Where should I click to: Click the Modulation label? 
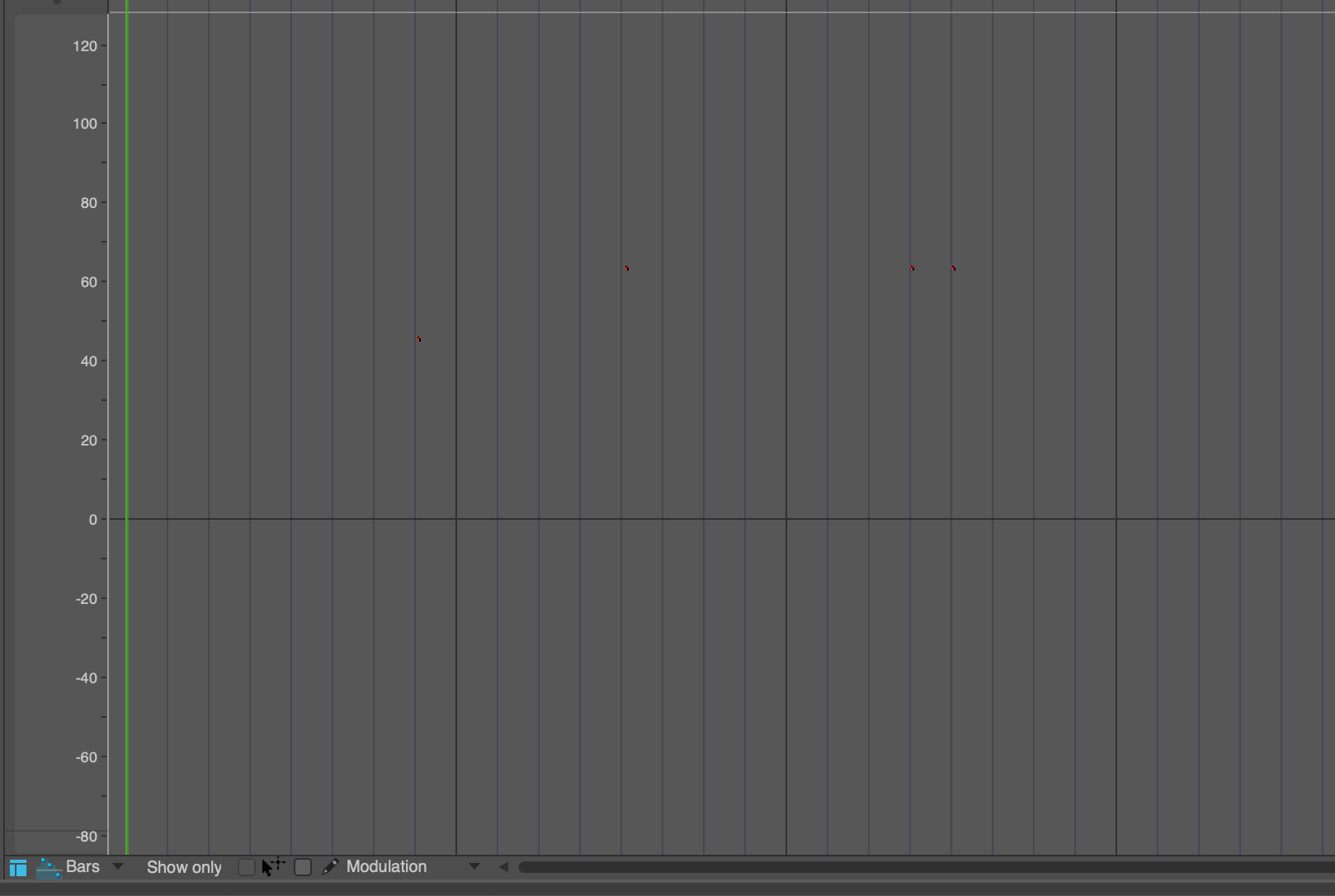384,867
